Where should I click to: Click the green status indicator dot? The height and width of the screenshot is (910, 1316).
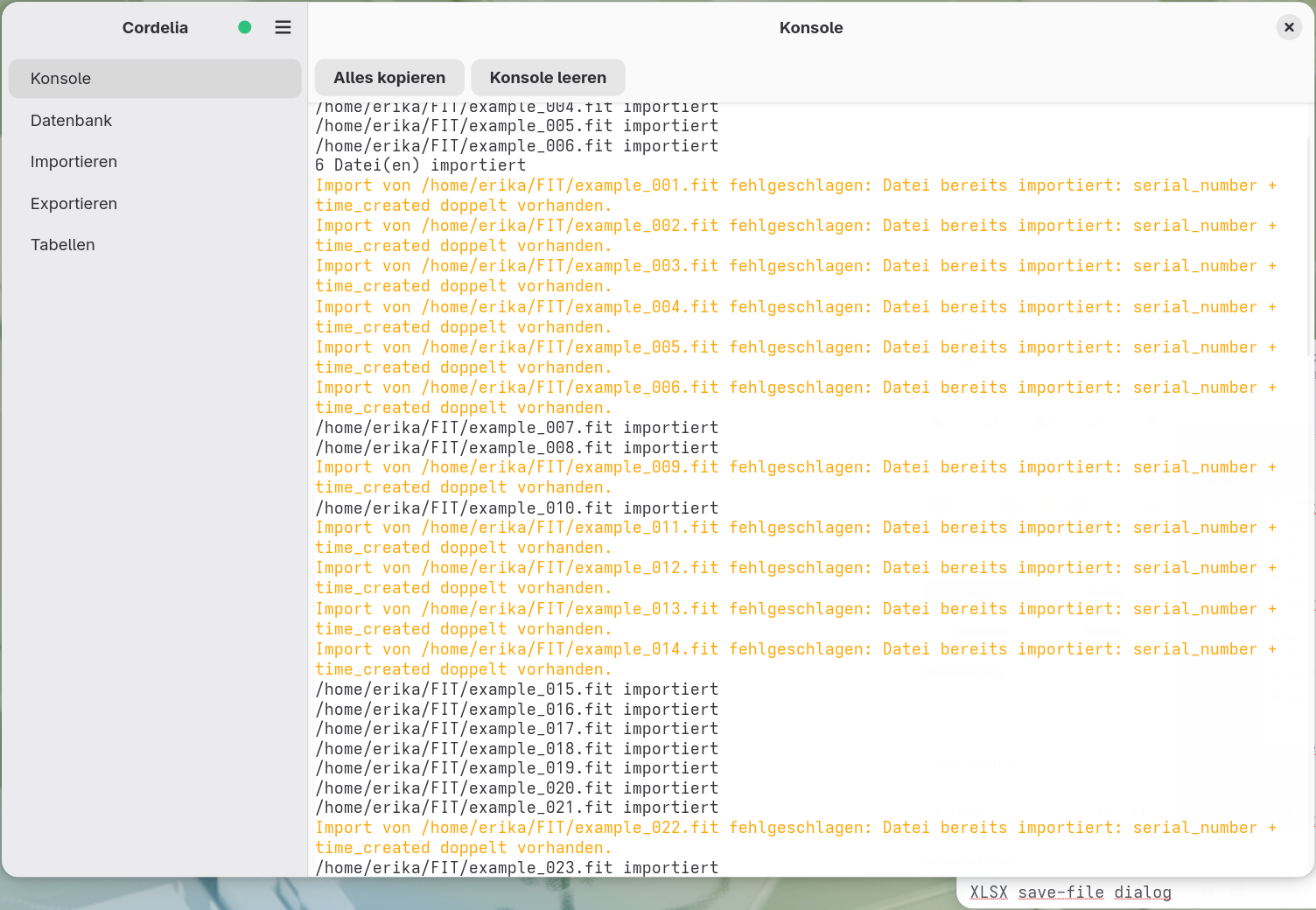(245, 27)
